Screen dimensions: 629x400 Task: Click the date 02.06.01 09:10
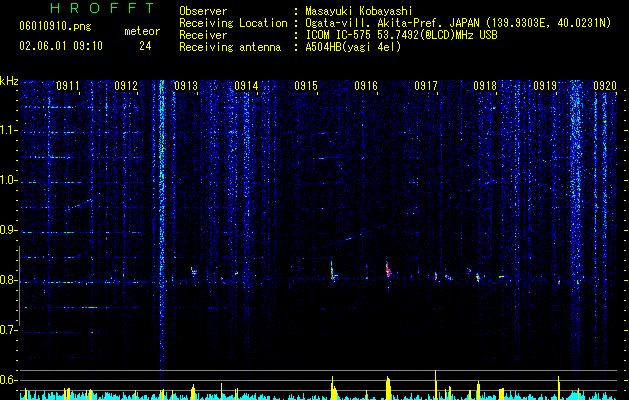point(61,46)
